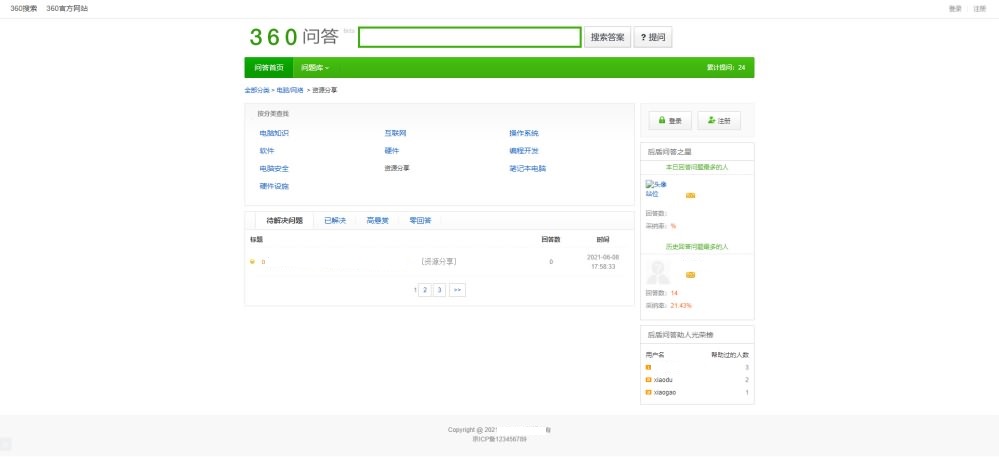Click the 21.43% adoption rate value
Viewport: 999px width, 458px height.
click(x=681, y=306)
